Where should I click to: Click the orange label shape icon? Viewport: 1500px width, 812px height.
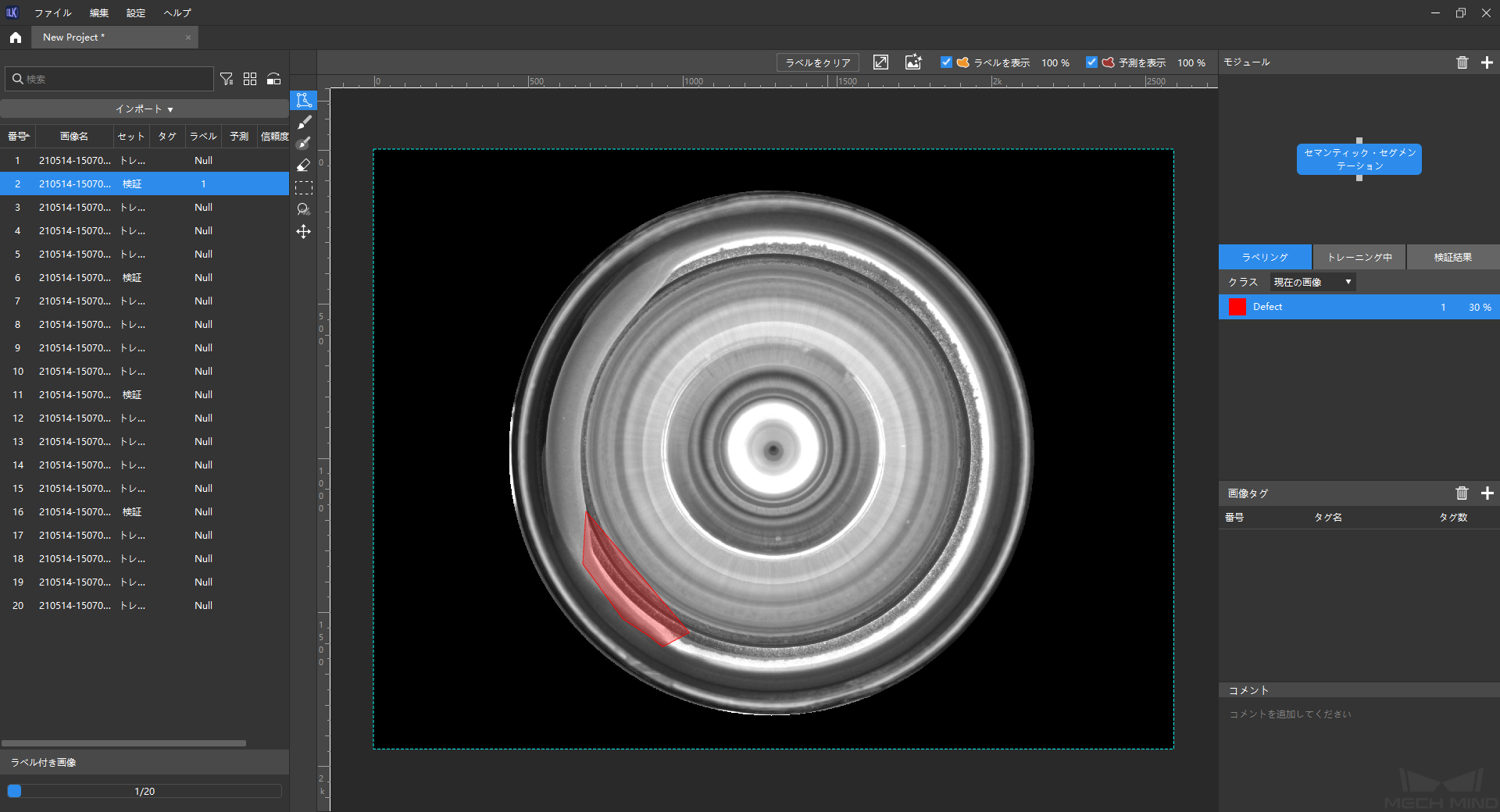[x=963, y=62]
